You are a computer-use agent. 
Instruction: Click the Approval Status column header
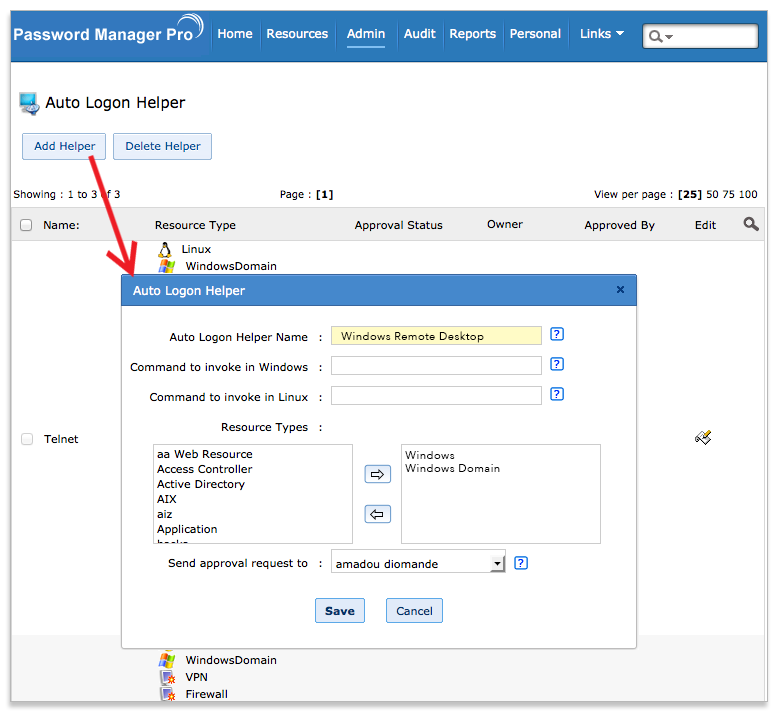coord(398,225)
